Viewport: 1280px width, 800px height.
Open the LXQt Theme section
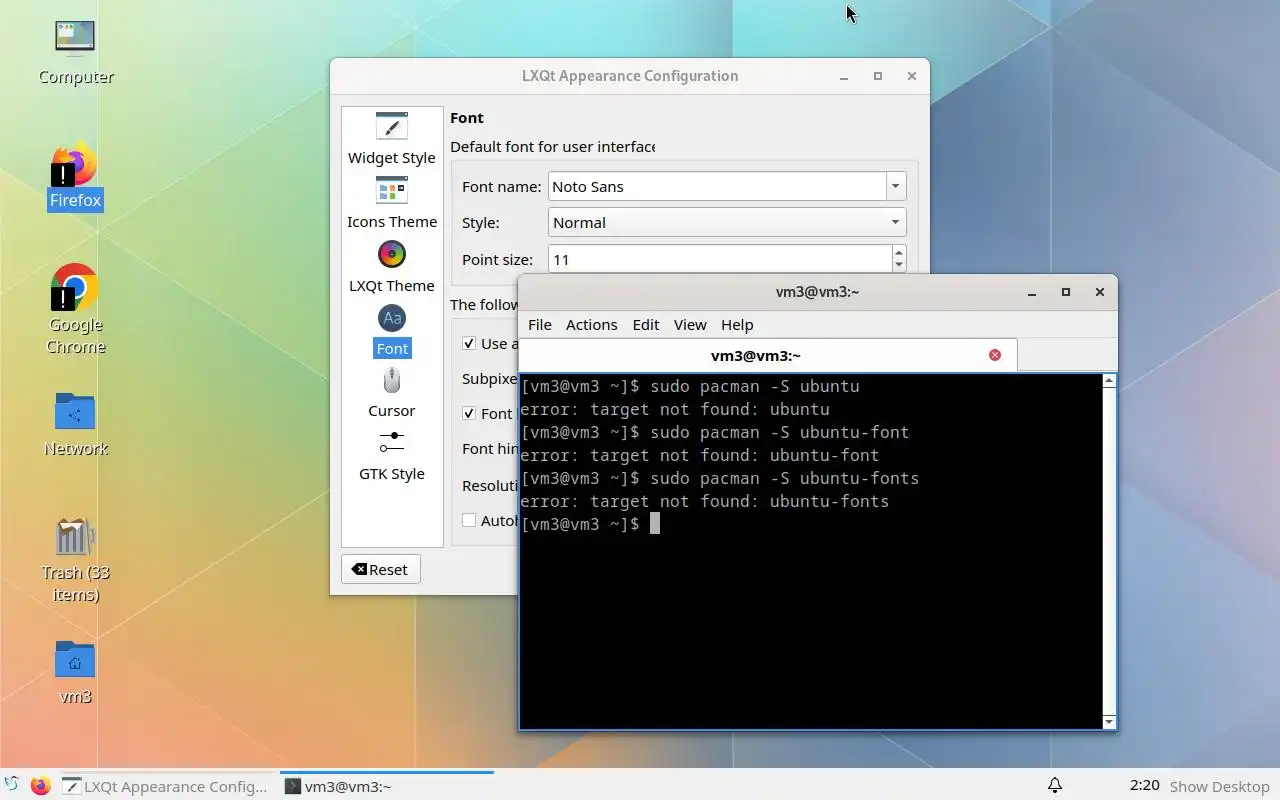391,267
